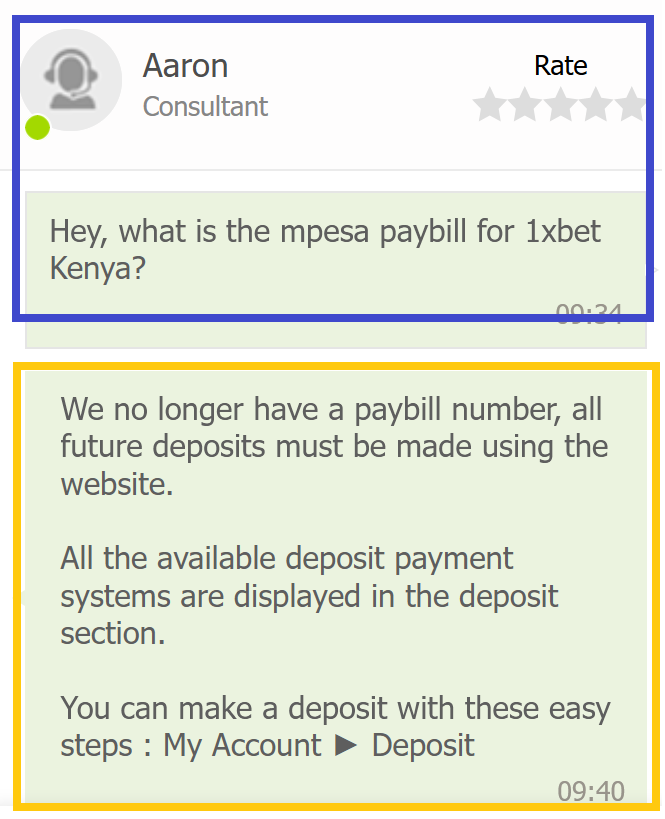
Task: Click the word website in the reply
Action: 116,484
